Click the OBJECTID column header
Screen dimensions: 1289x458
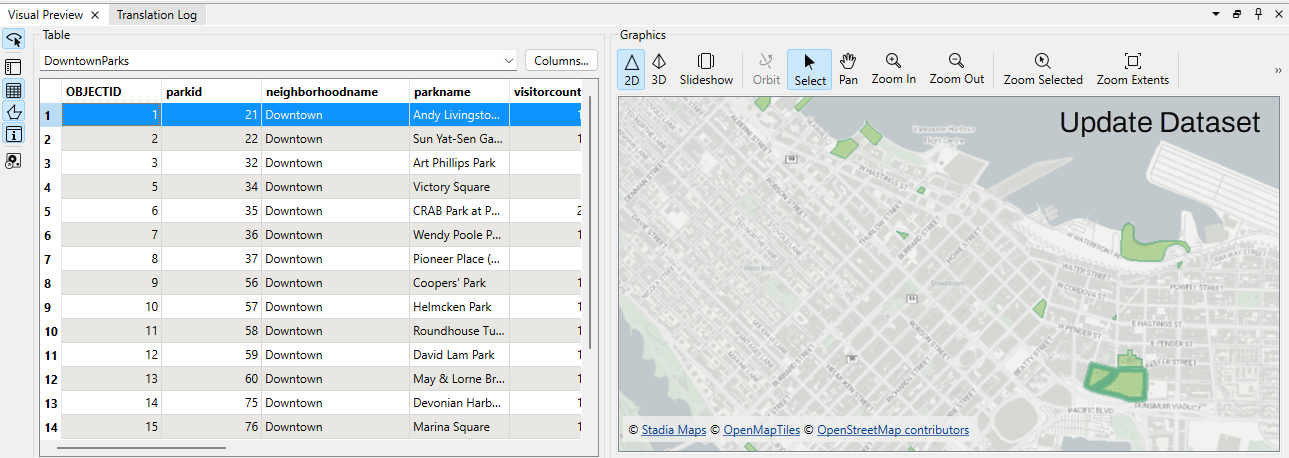111,91
